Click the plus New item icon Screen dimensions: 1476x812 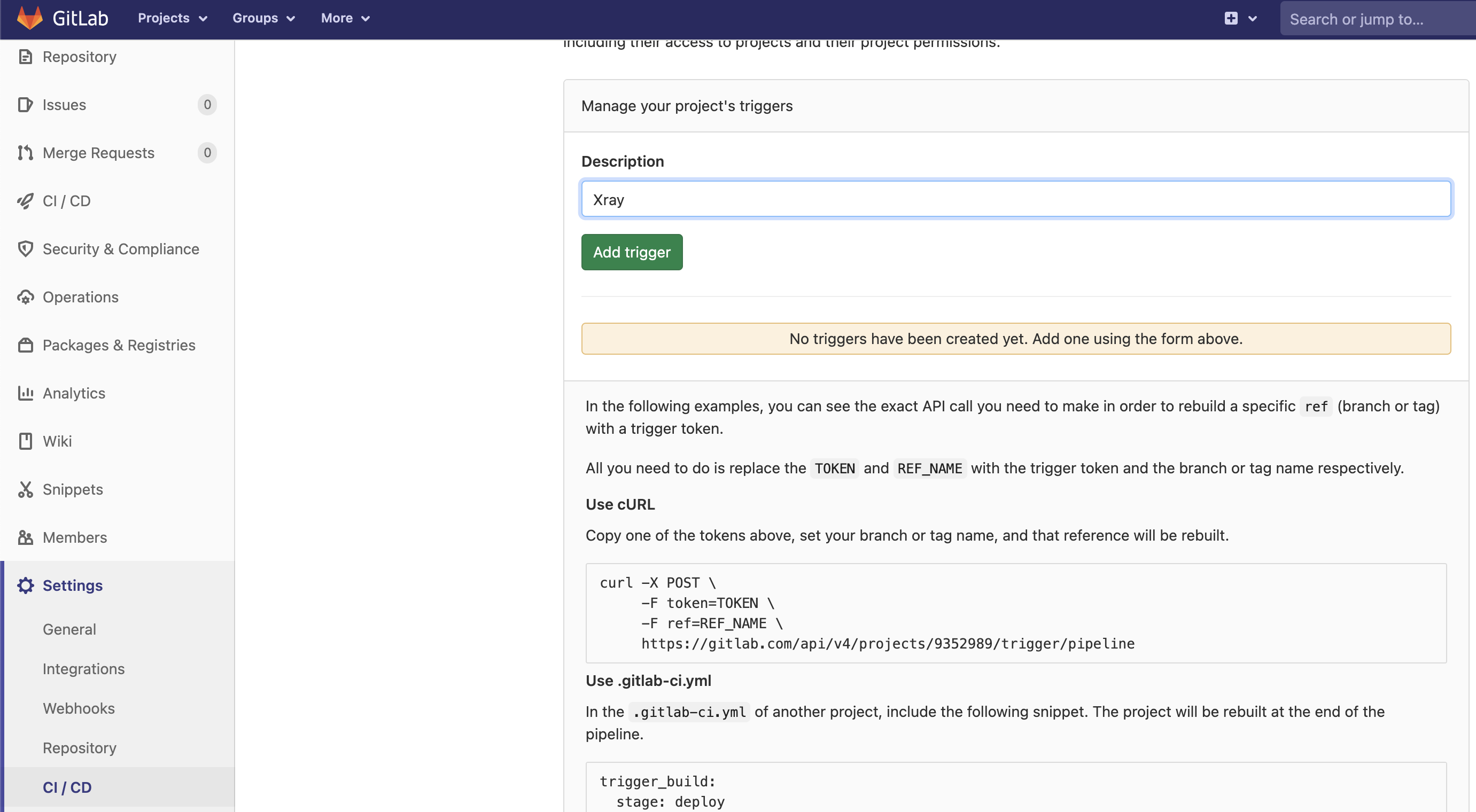[1231, 18]
